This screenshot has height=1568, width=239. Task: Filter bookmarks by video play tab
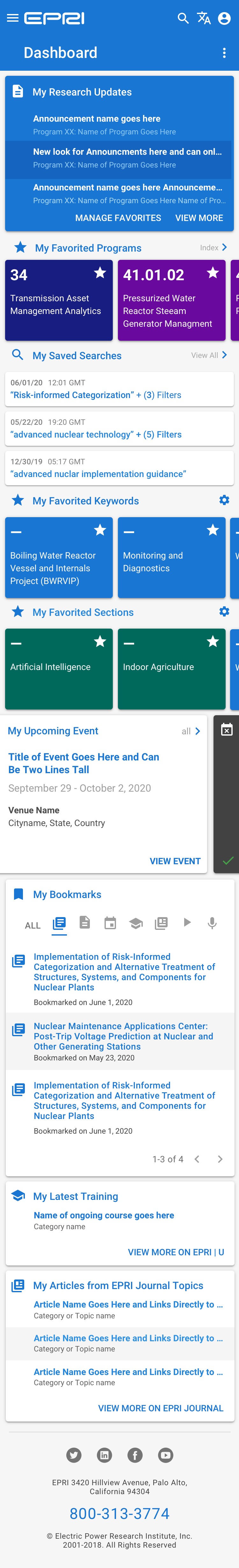point(187,923)
